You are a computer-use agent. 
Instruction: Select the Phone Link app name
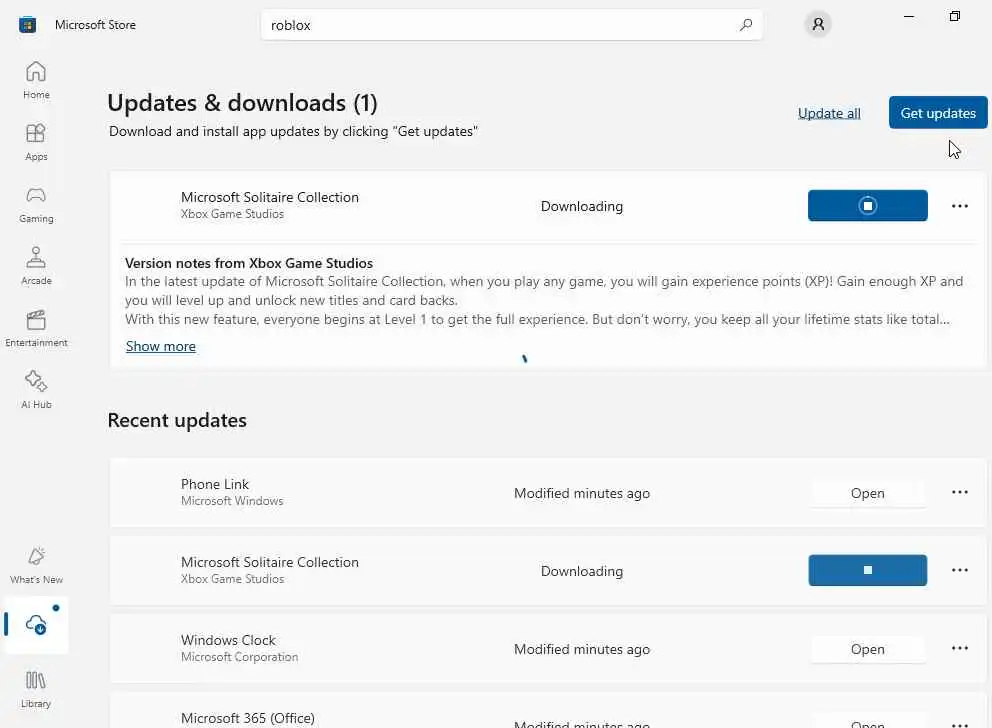coord(214,484)
